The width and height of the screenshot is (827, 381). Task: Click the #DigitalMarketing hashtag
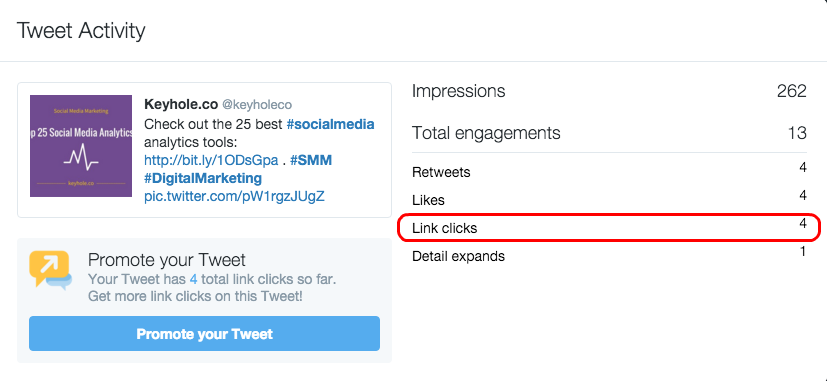click(x=203, y=178)
